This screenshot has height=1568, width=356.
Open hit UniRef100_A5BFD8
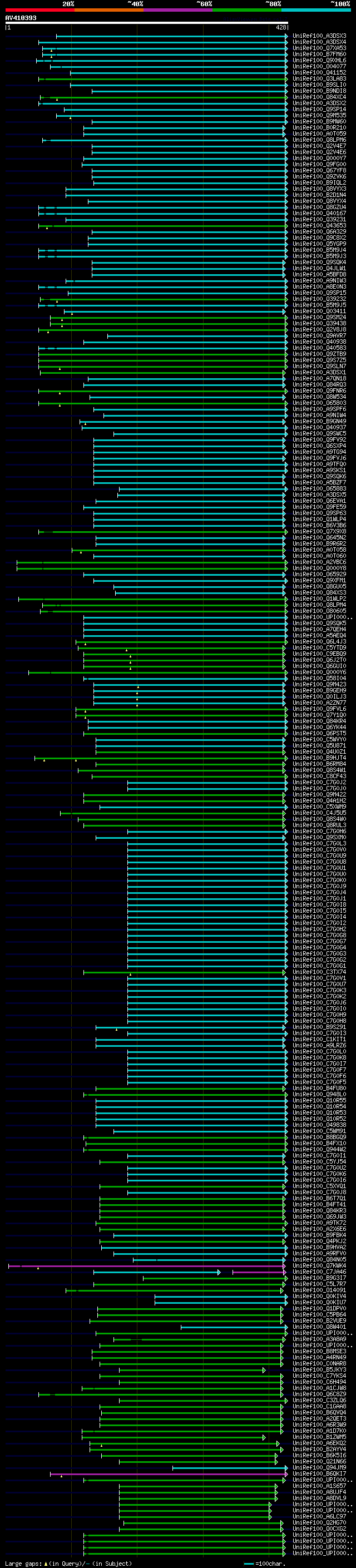pyautogui.click(x=319, y=275)
